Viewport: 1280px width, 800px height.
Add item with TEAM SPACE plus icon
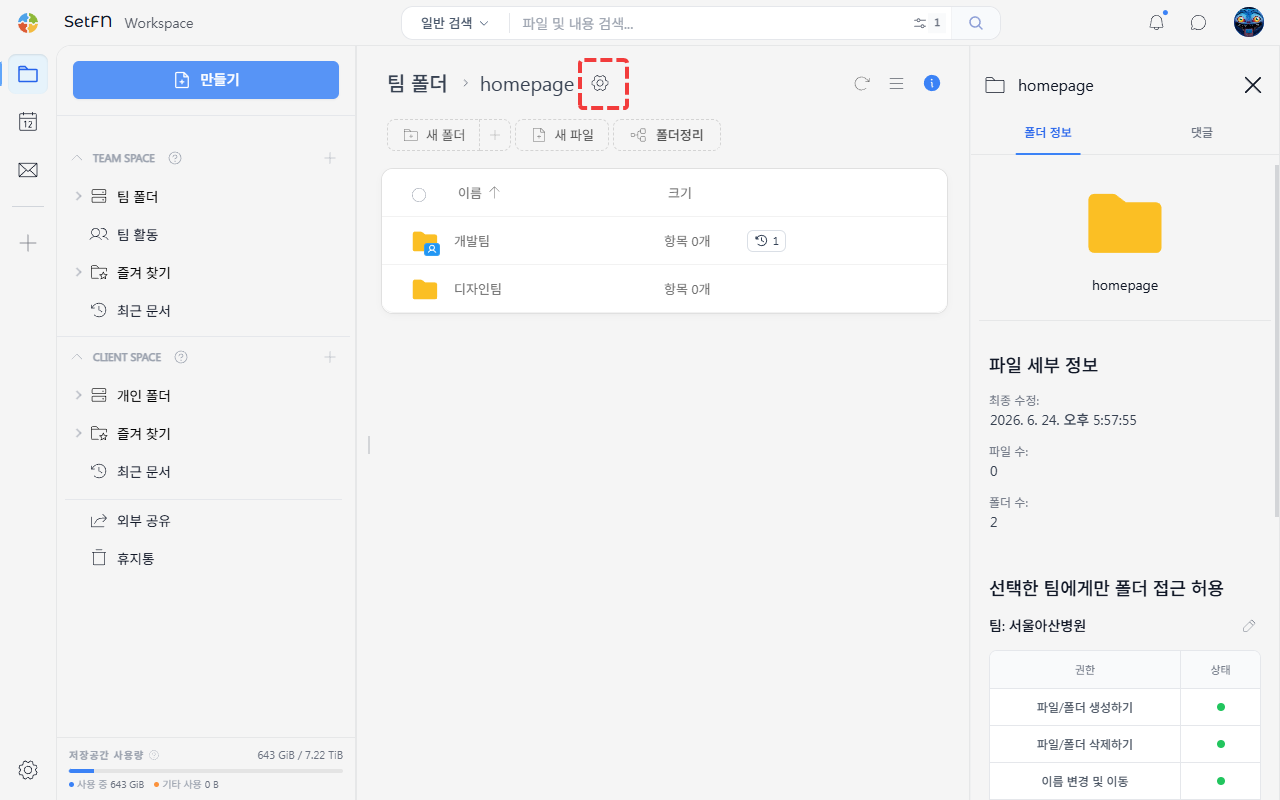click(330, 158)
